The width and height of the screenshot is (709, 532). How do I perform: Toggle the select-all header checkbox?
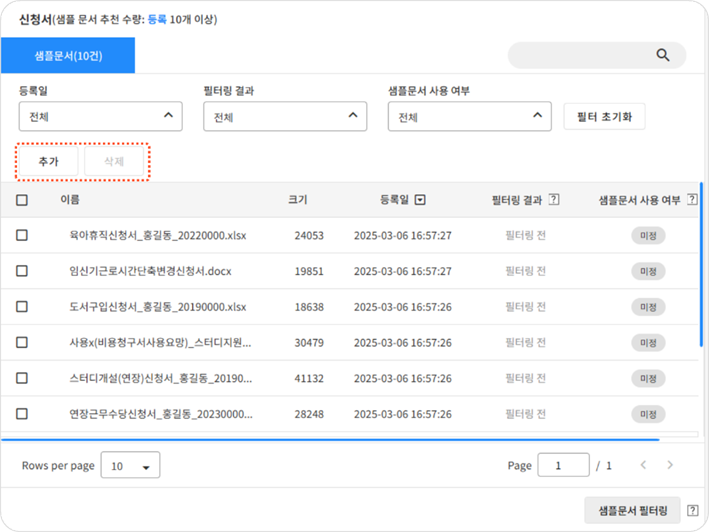point(22,200)
